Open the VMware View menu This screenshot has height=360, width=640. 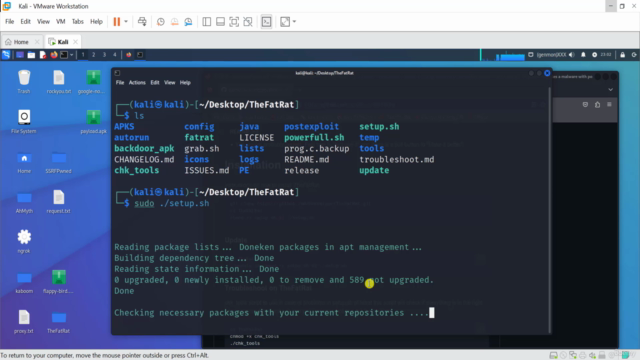[43, 22]
